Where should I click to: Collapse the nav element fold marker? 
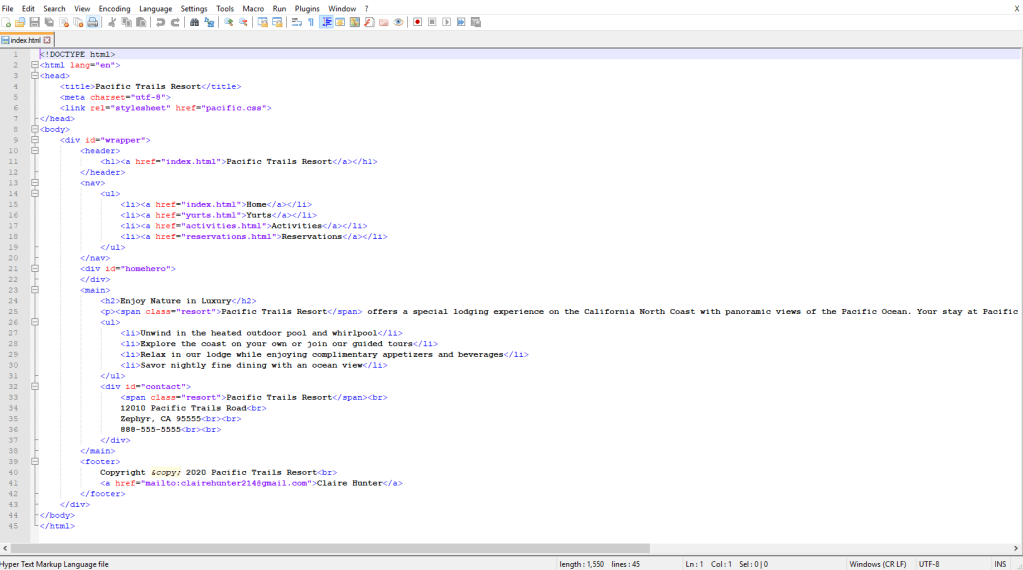(35, 183)
